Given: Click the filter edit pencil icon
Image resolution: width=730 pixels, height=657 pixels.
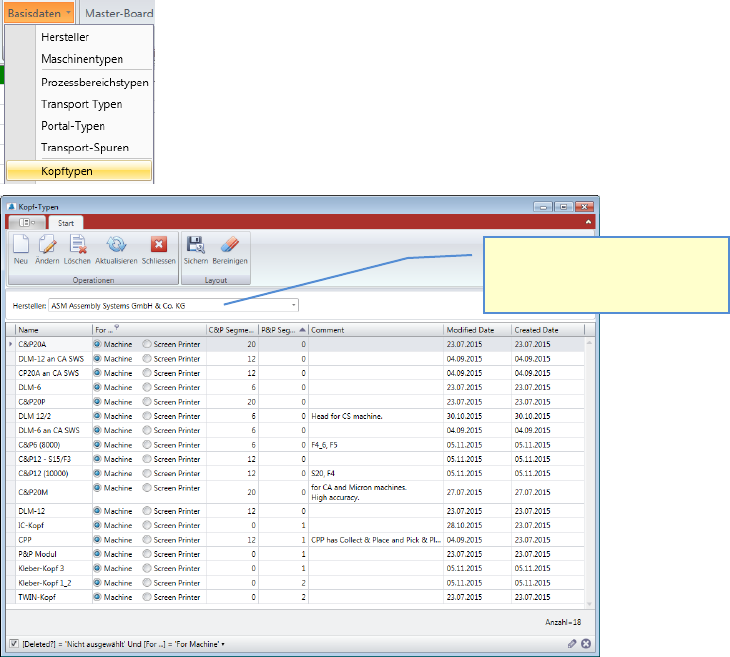Looking at the screenshot, I should (x=572, y=643).
